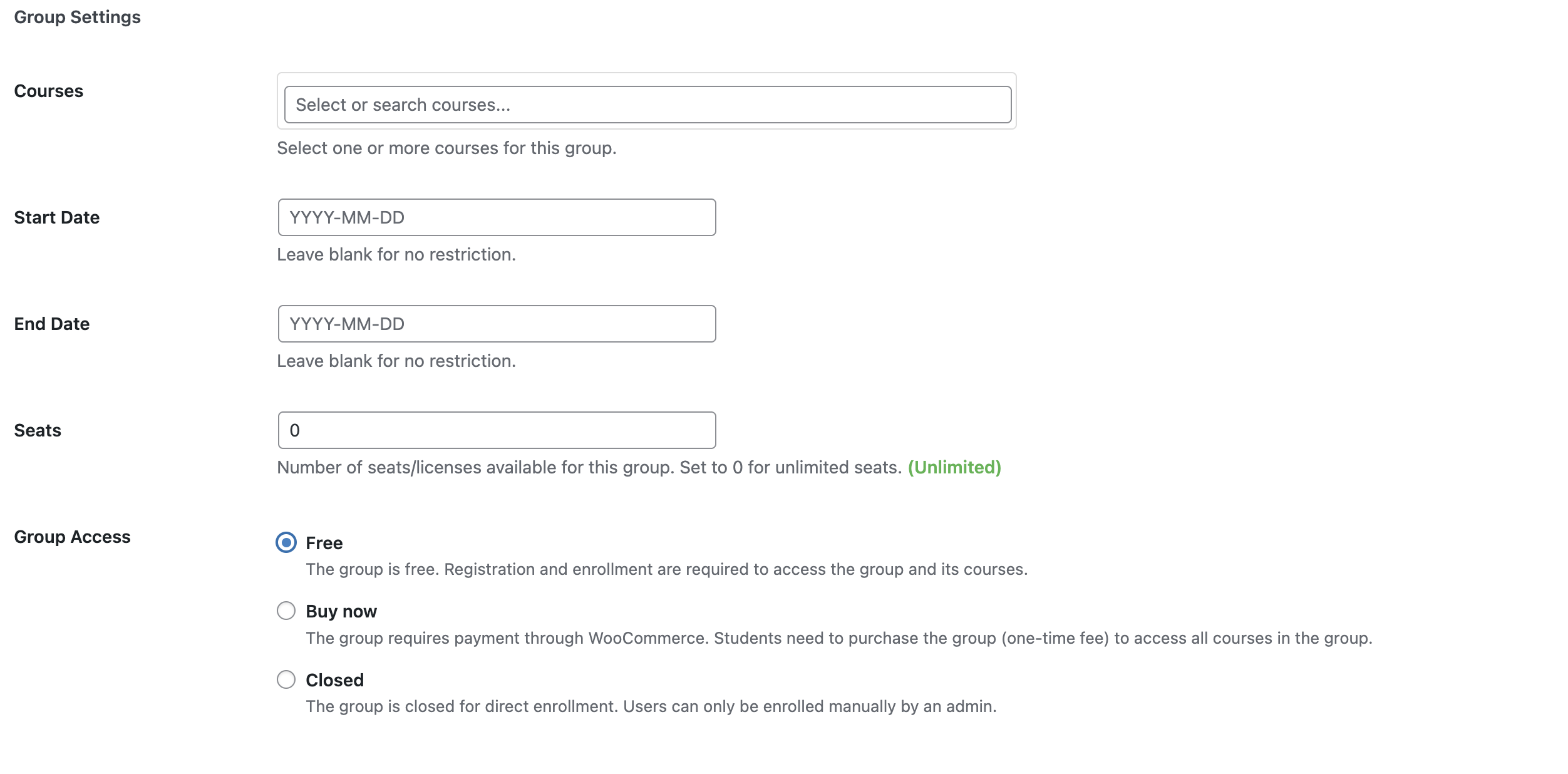Click the Buy now bold label text
Screen dimensions: 1568x774
(341, 611)
